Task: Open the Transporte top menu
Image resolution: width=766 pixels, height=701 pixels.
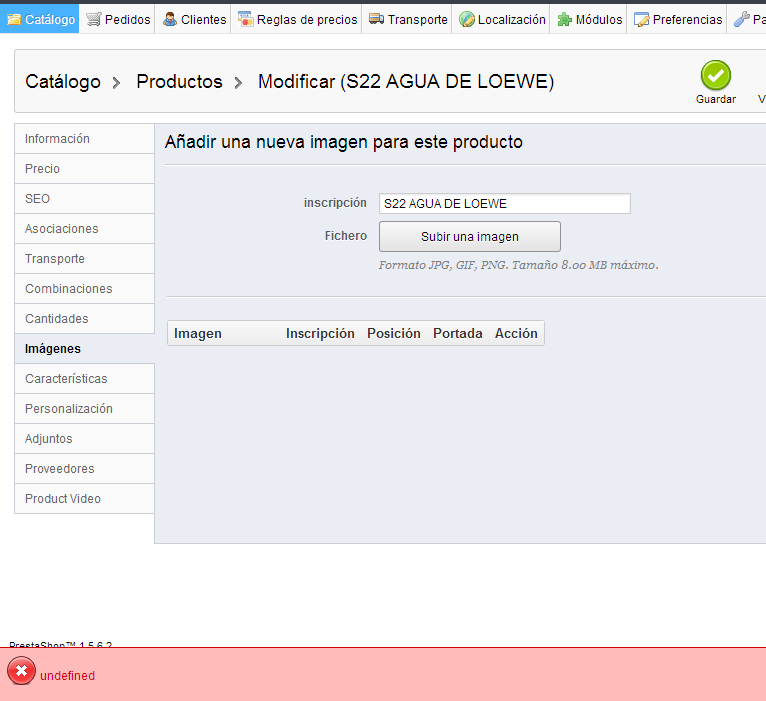Action: tap(407, 19)
